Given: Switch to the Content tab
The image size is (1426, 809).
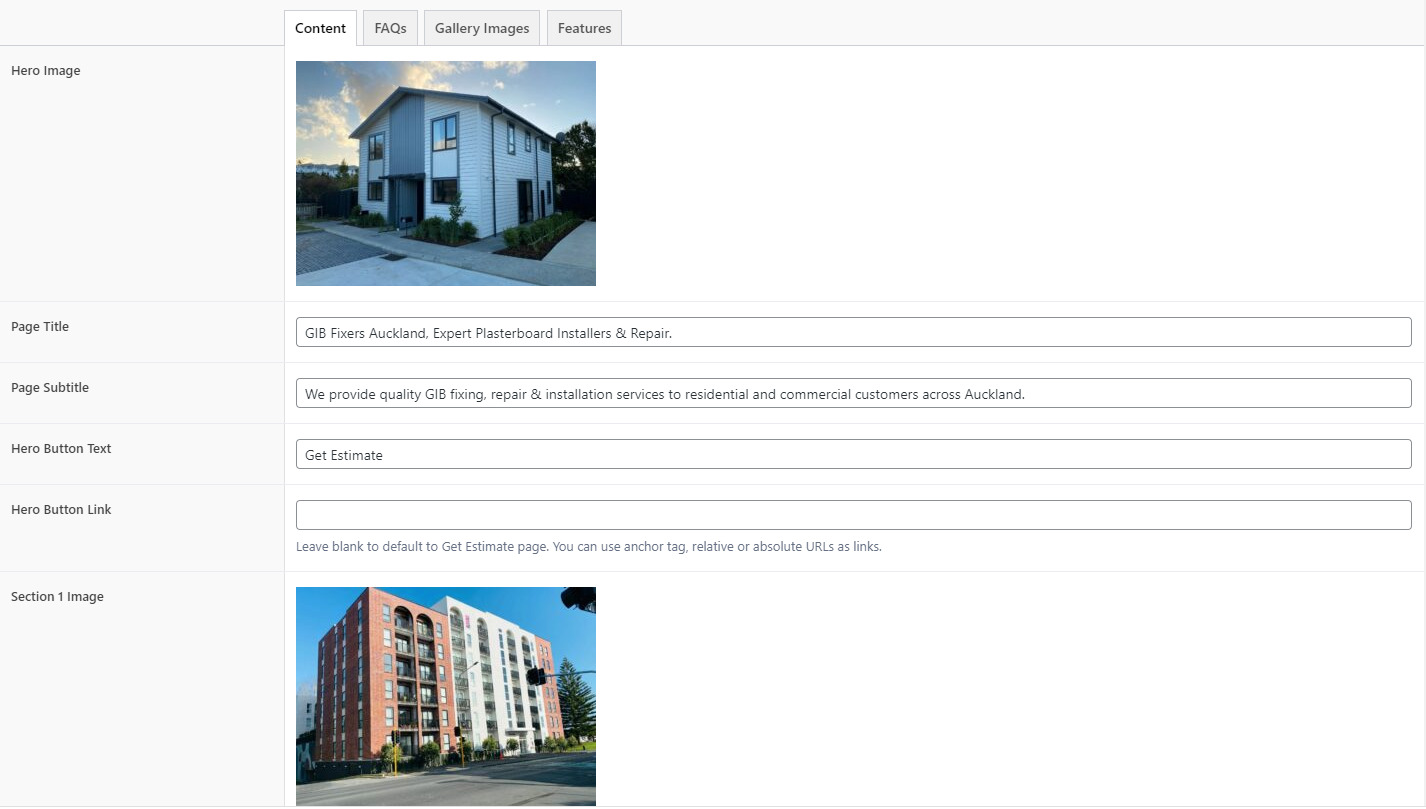Looking at the screenshot, I should pyautogui.click(x=320, y=28).
